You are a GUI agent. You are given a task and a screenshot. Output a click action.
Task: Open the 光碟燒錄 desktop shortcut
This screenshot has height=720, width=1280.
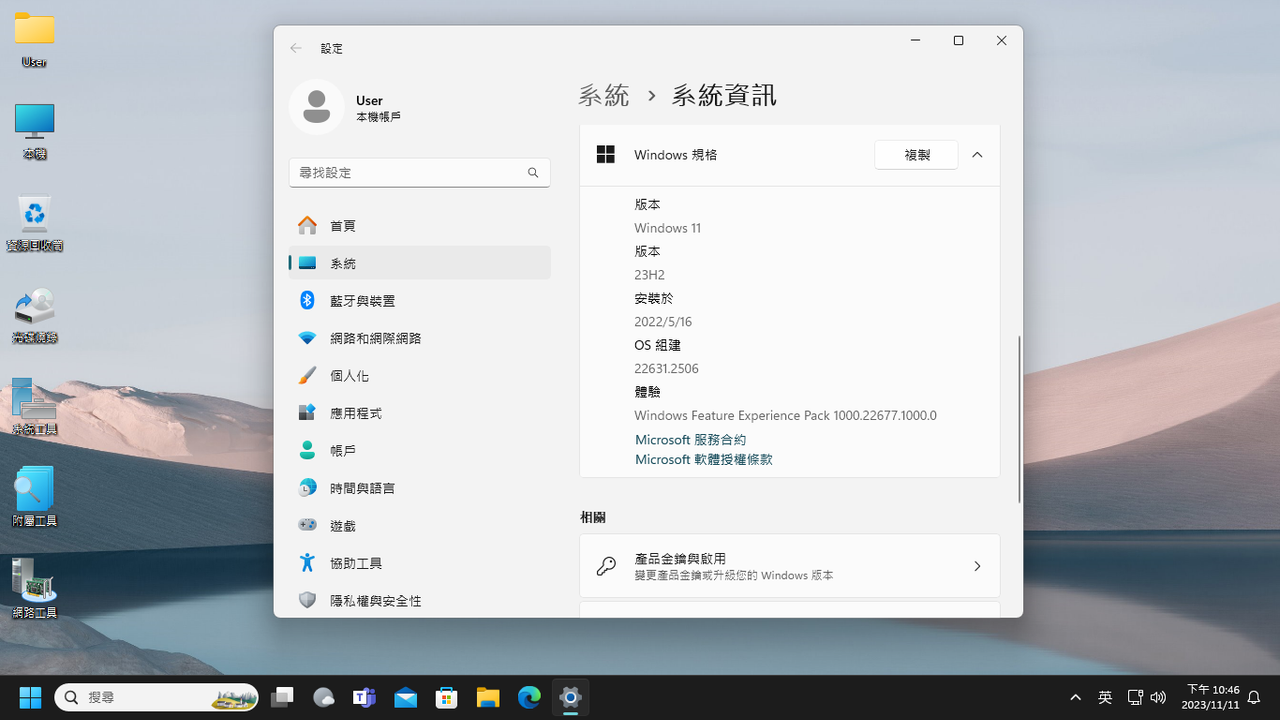pyautogui.click(x=35, y=315)
